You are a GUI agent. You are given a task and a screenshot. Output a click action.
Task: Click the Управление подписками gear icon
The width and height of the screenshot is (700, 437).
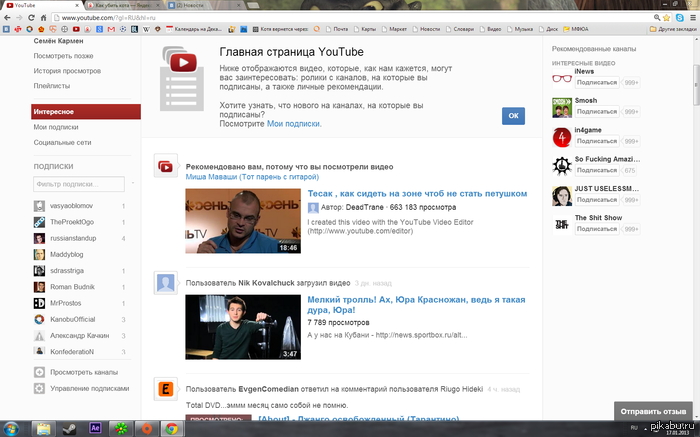[x=39, y=387]
